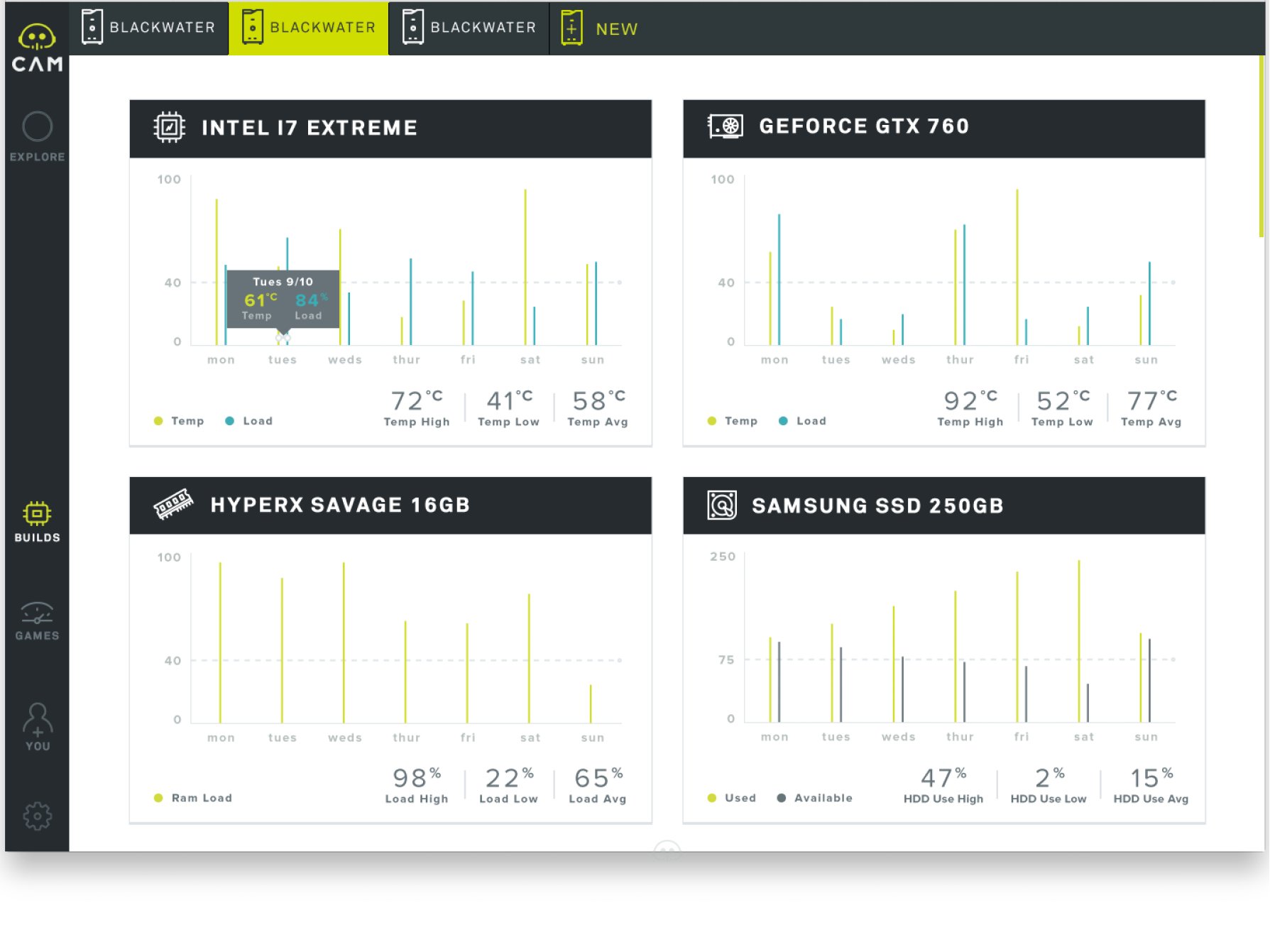Open the Explore section
The height and width of the screenshot is (952, 1270).
[37, 136]
